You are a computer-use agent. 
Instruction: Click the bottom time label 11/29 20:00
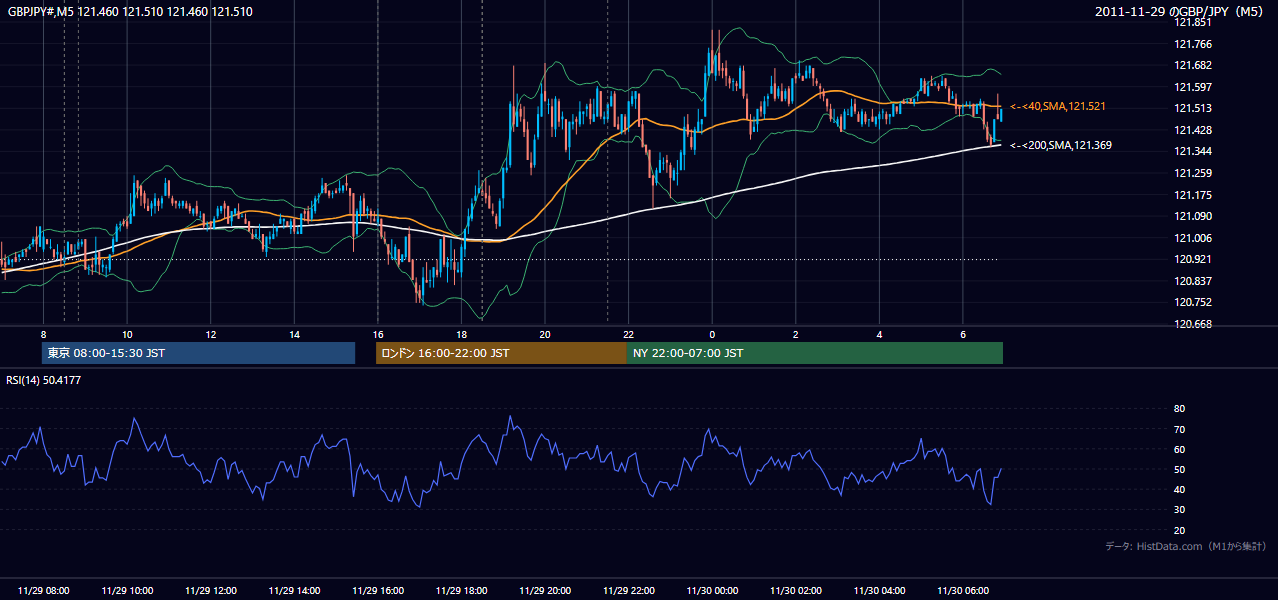[545, 590]
